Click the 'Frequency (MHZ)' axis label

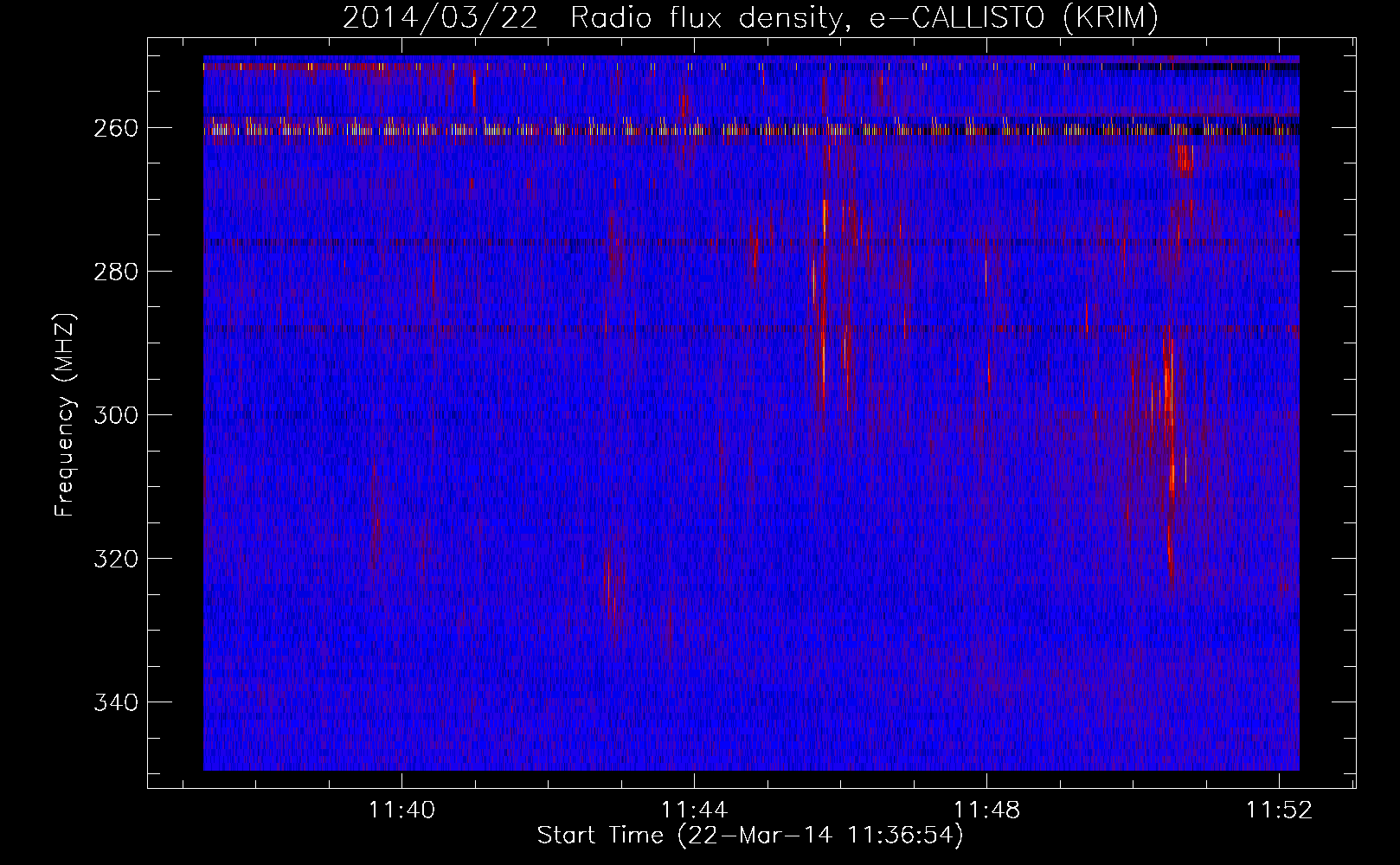(65, 414)
